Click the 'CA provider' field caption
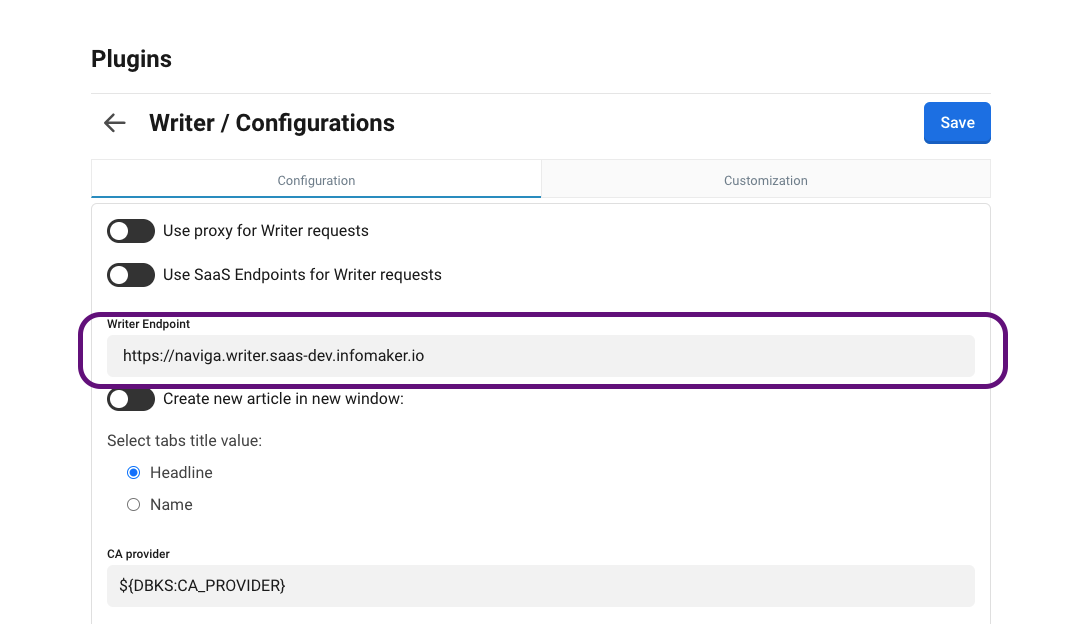The width and height of the screenshot is (1087, 624). click(138, 553)
